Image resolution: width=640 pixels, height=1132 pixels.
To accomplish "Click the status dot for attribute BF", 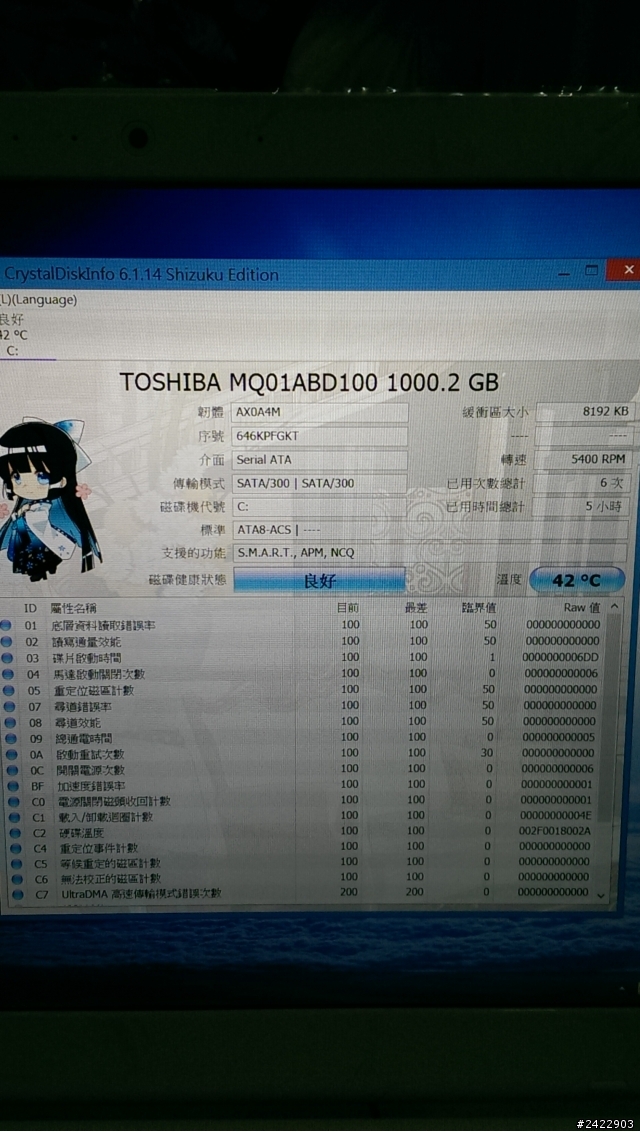I will coord(11,786).
